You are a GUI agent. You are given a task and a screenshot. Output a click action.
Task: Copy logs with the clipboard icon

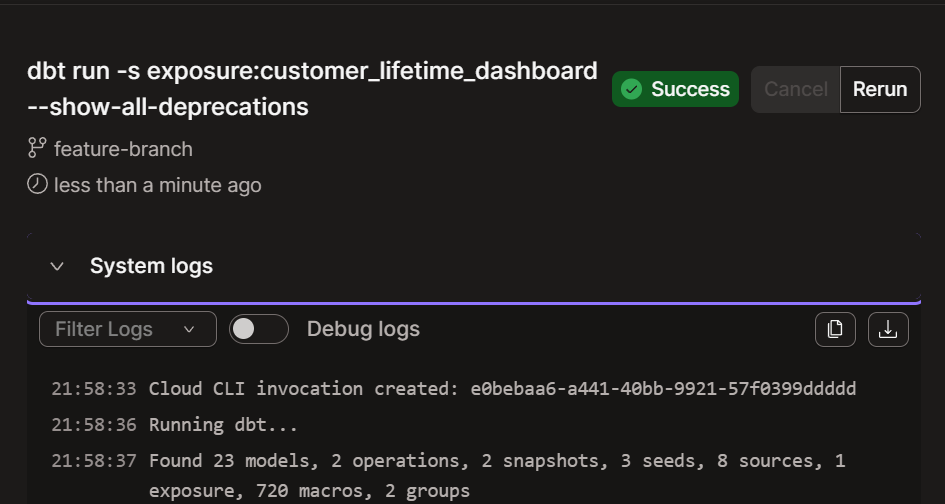835,330
